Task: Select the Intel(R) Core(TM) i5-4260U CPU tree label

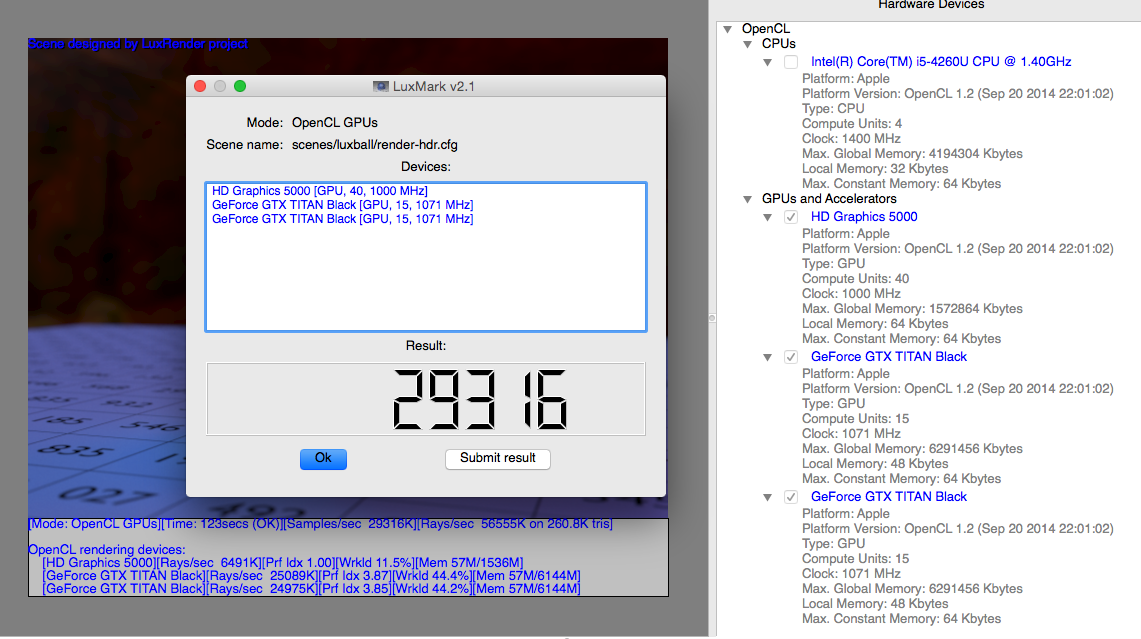Action: click(x=941, y=62)
